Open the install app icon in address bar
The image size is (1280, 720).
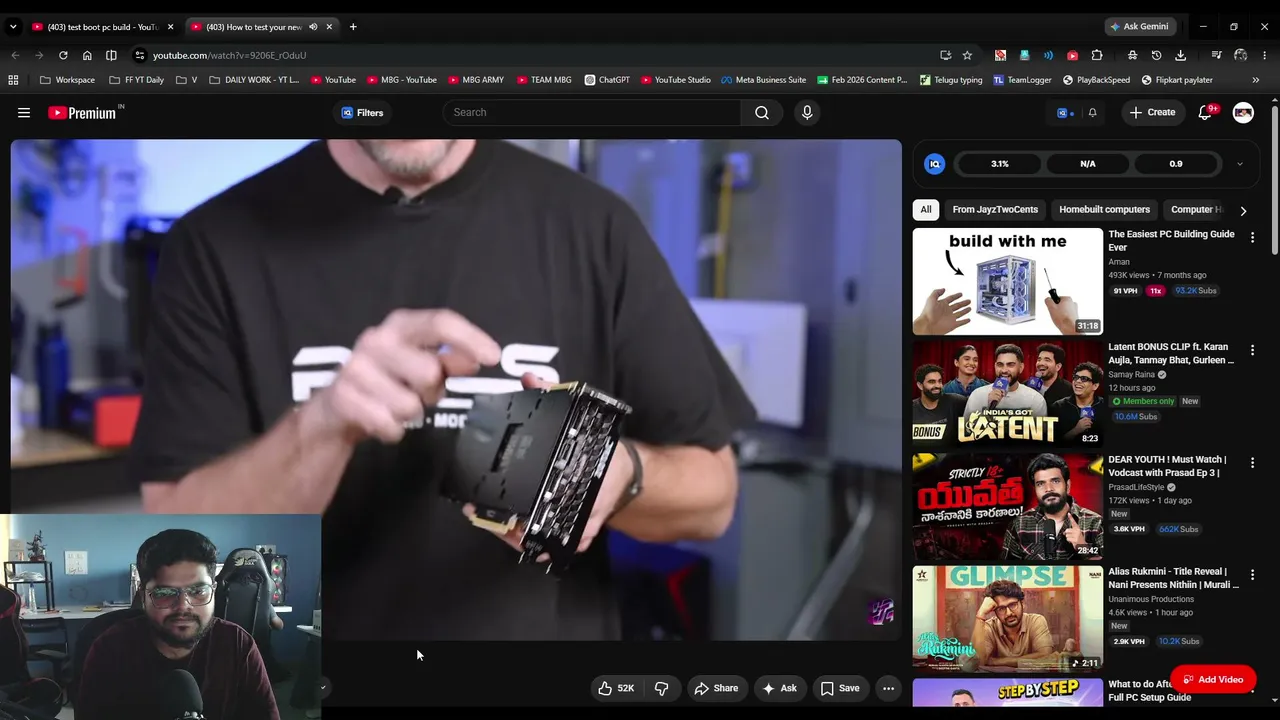pos(945,55)
